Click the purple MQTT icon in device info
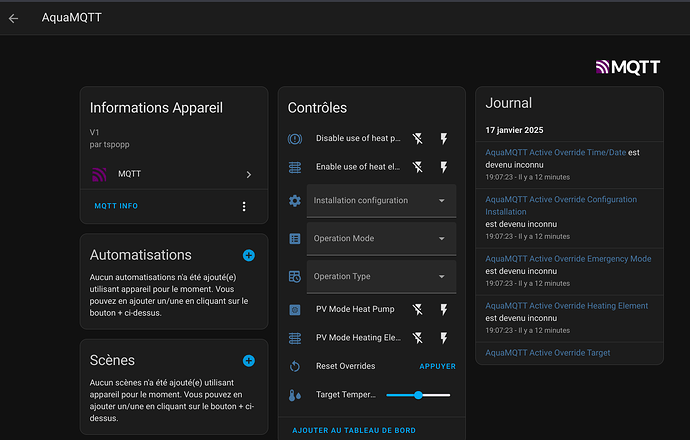 tap(99, 174)
